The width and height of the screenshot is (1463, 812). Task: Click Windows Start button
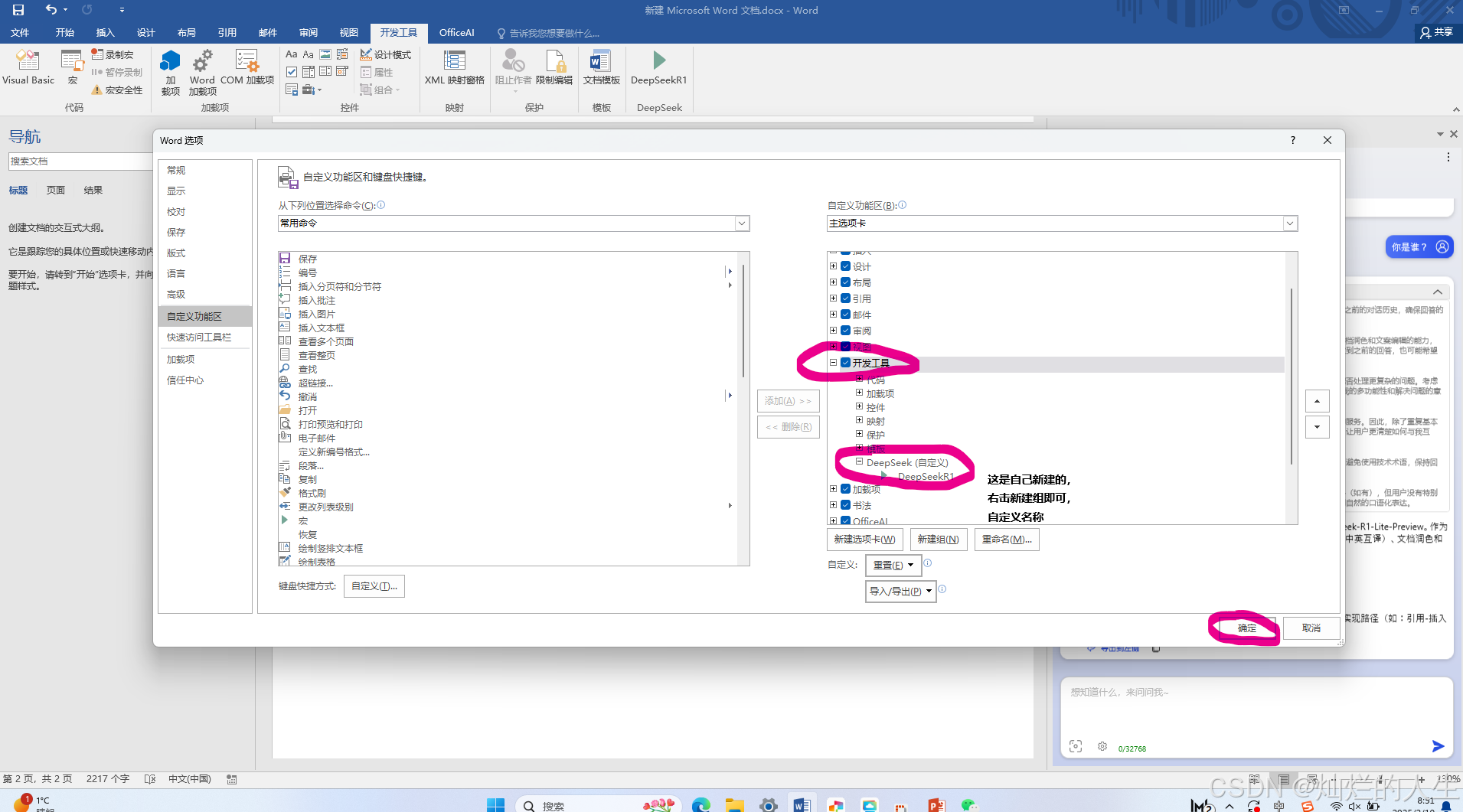click(x=496, y=804)
